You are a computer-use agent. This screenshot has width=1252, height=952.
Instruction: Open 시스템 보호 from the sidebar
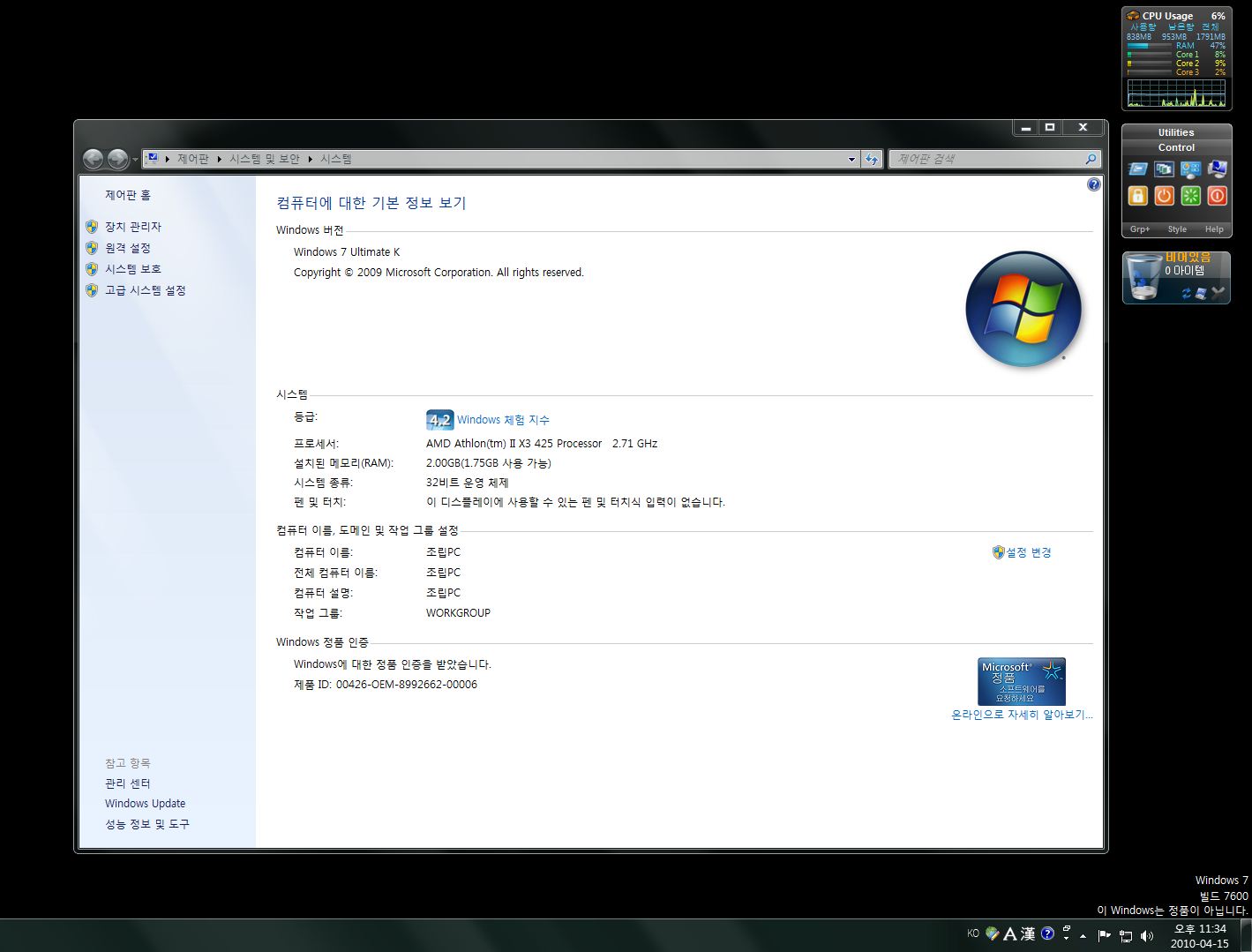tap(133, 269)
